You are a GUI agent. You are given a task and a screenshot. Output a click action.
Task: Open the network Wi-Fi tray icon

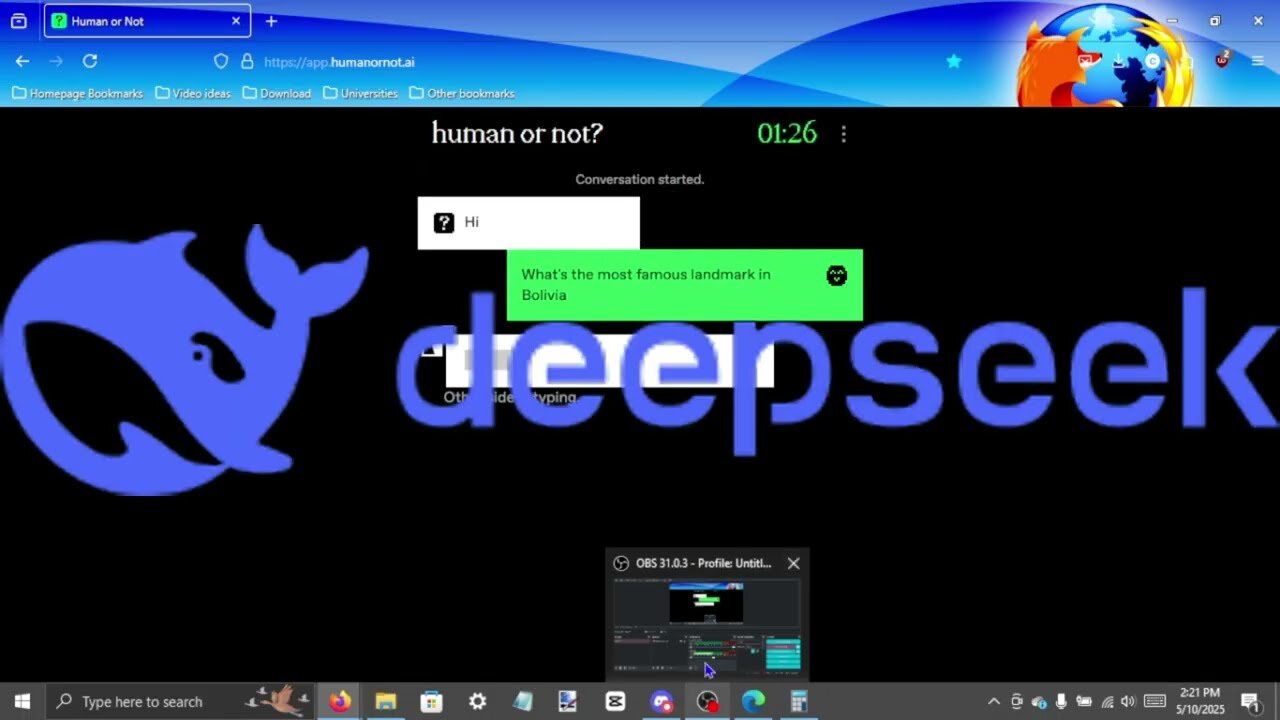coord(1107,701)
